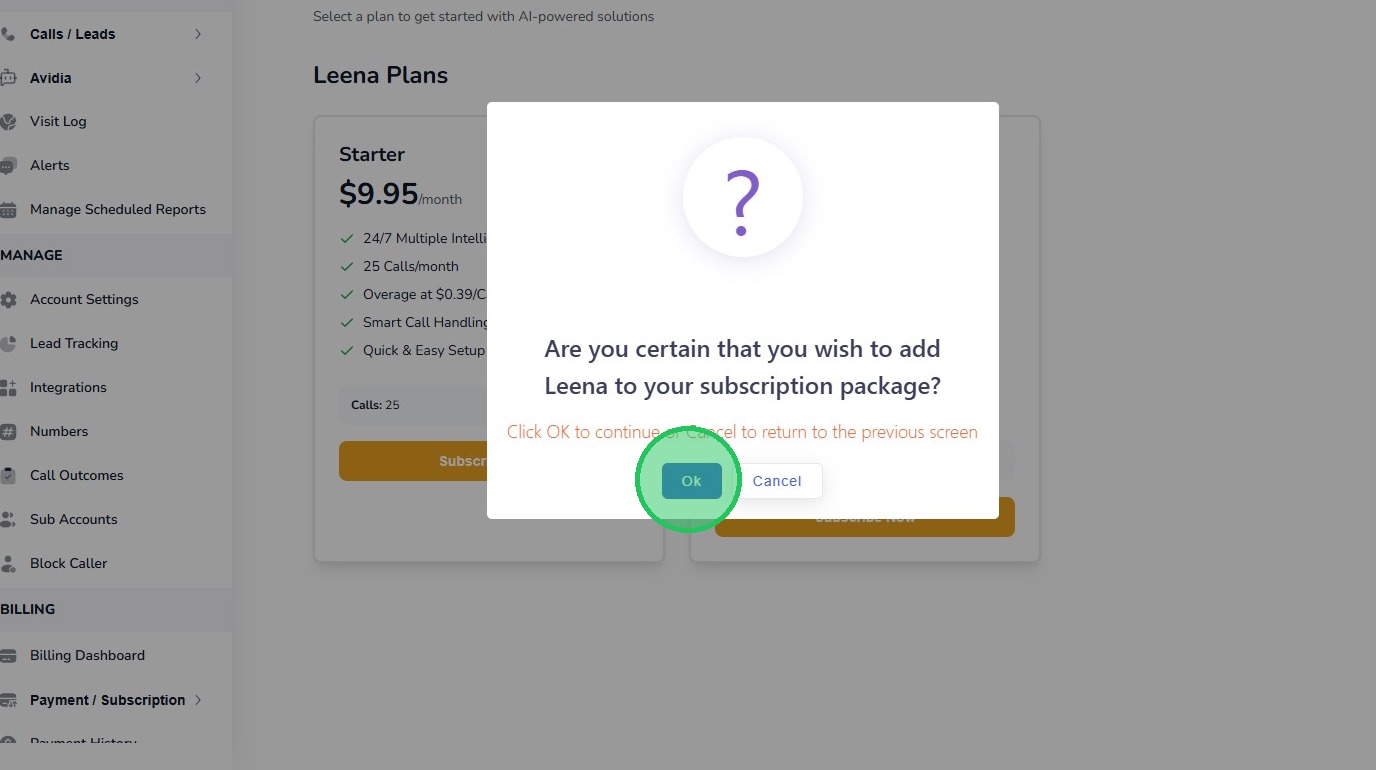This screenshot has width=1376, height=770.
Task: Confirm the subscription by clicking Ok
Action: click(x=691, y=481)
